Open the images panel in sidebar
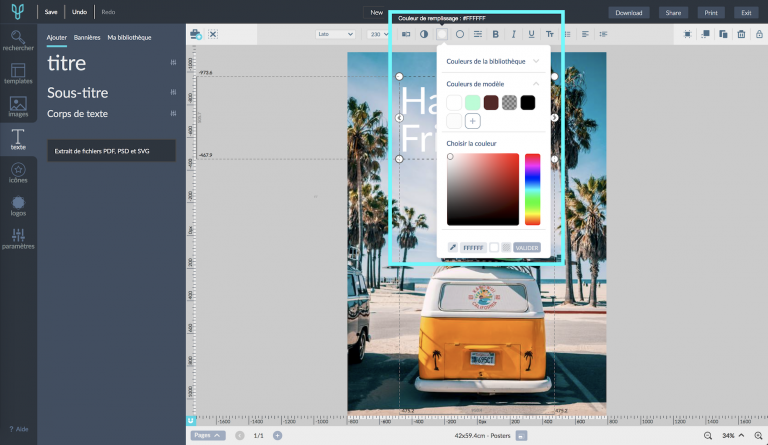The height and width of the screenshot is (445, 768). coord(17,105)
